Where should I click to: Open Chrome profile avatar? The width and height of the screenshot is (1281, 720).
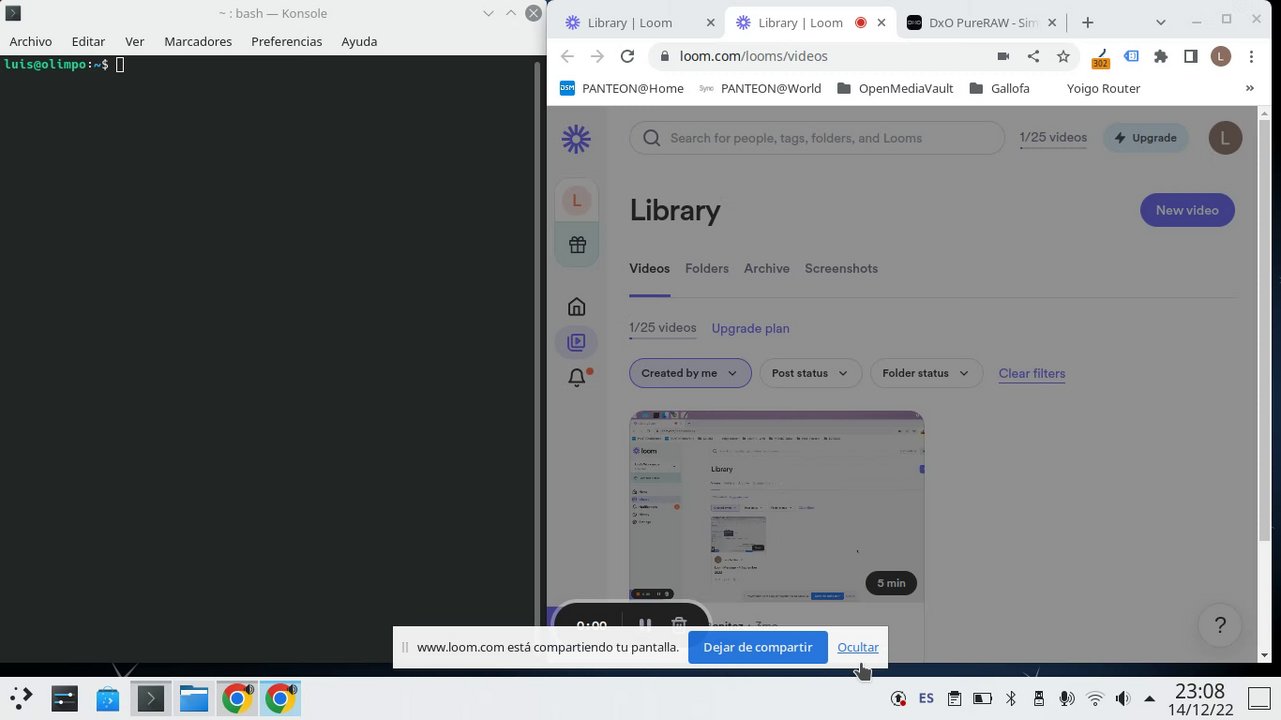click(1220, 57)
